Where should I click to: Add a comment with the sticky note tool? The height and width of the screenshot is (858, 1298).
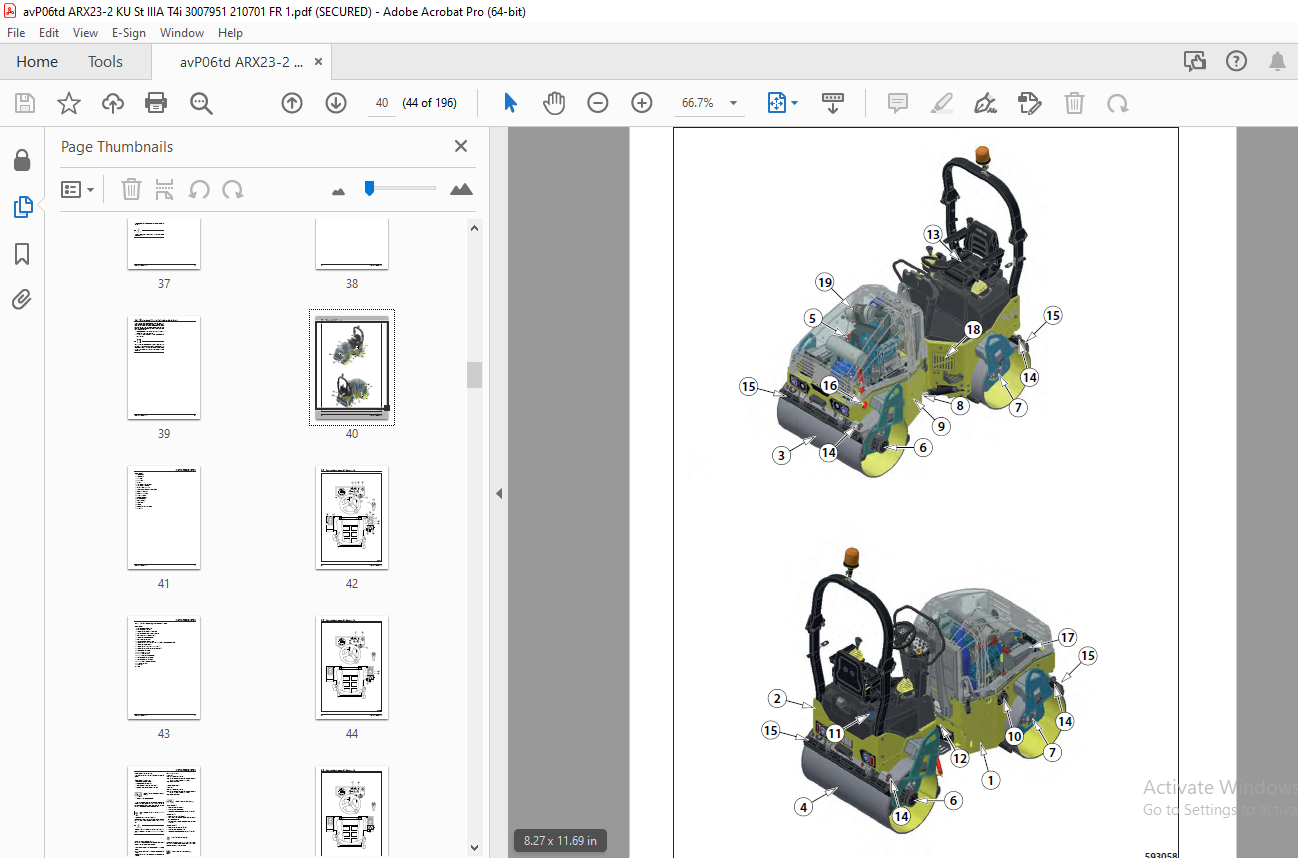pyautogui.click(x=898, y=103)
